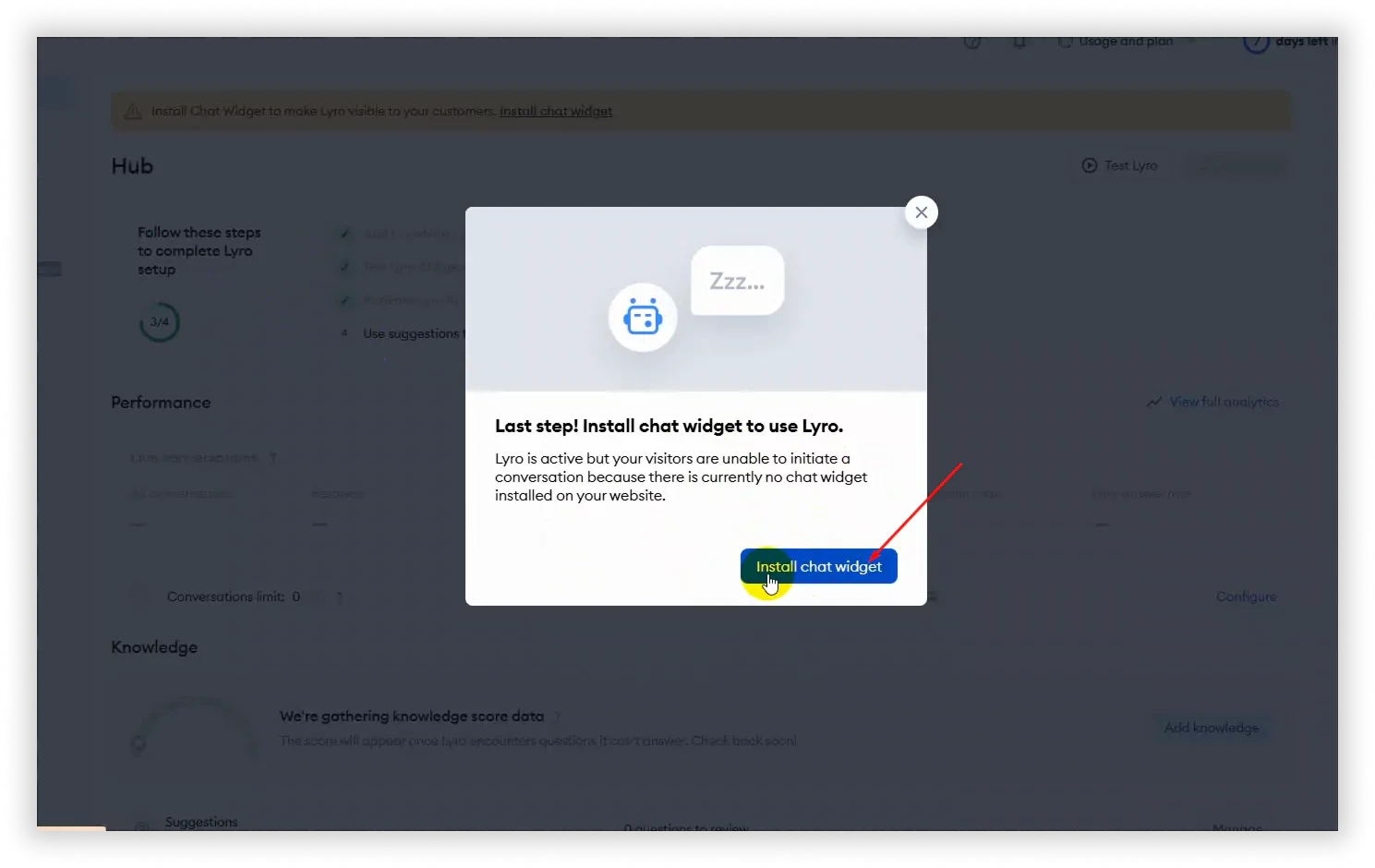Screen dimensions: 1375x868
Task: Click the days left trial counter
Action: click(1289, 42)
